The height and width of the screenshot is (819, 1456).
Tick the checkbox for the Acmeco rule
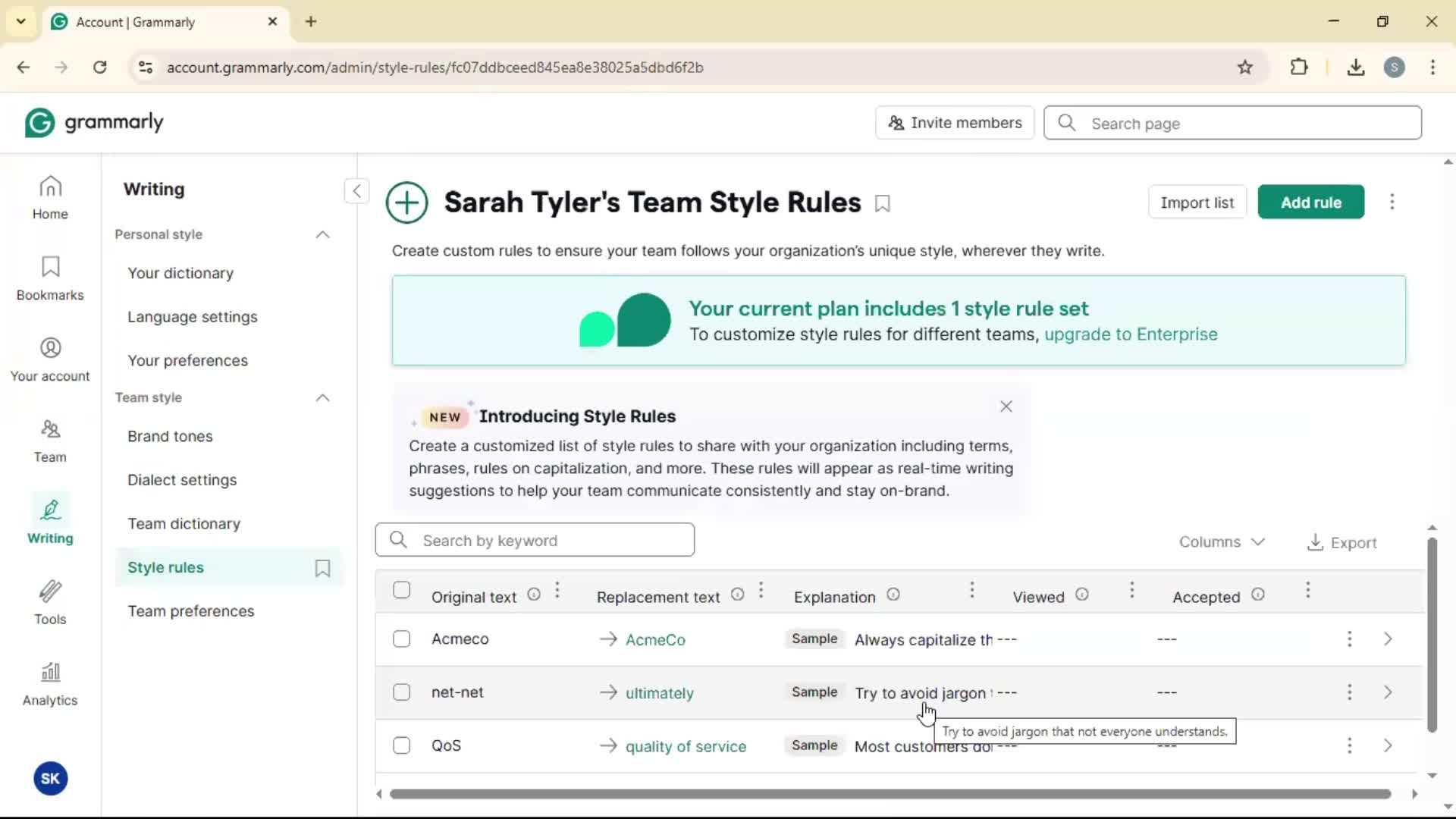click(x=402, y=639)
